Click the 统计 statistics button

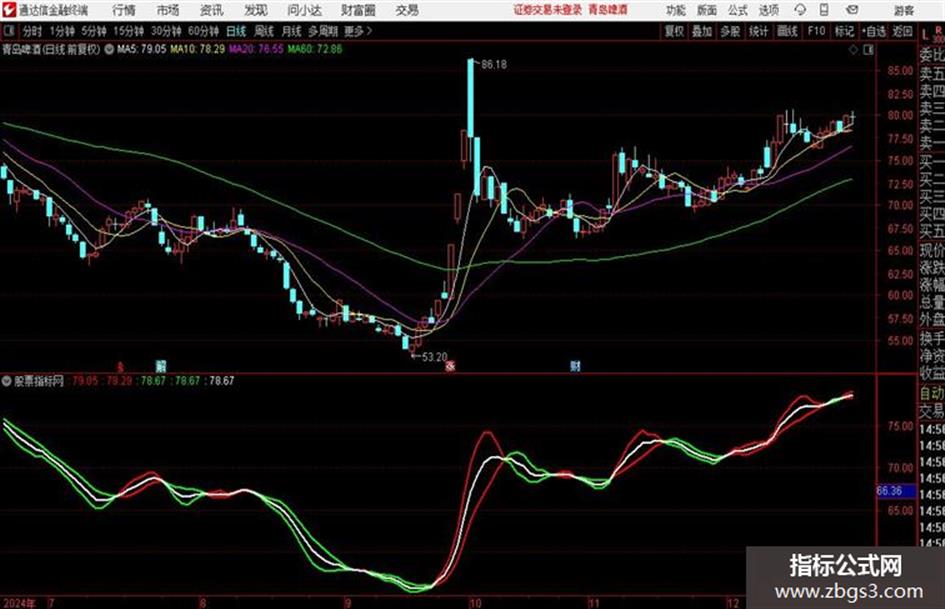click(x=758, y=31)
